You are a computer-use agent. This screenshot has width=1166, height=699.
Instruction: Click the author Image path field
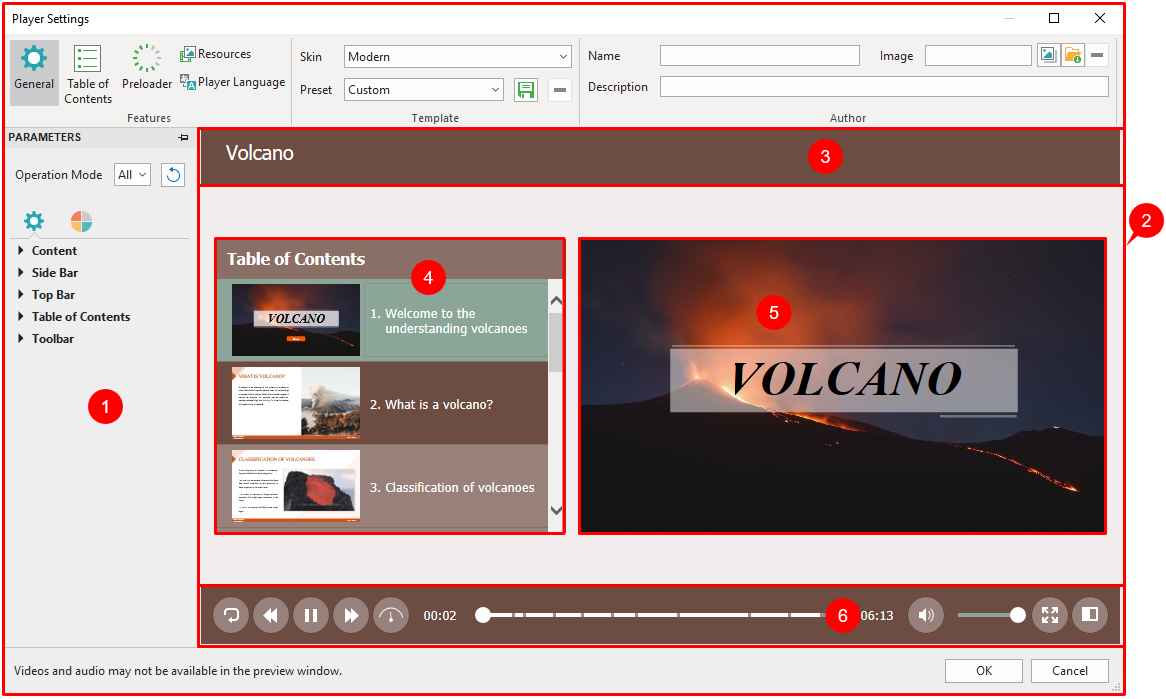pyautogui.click(x=979, y=56)
